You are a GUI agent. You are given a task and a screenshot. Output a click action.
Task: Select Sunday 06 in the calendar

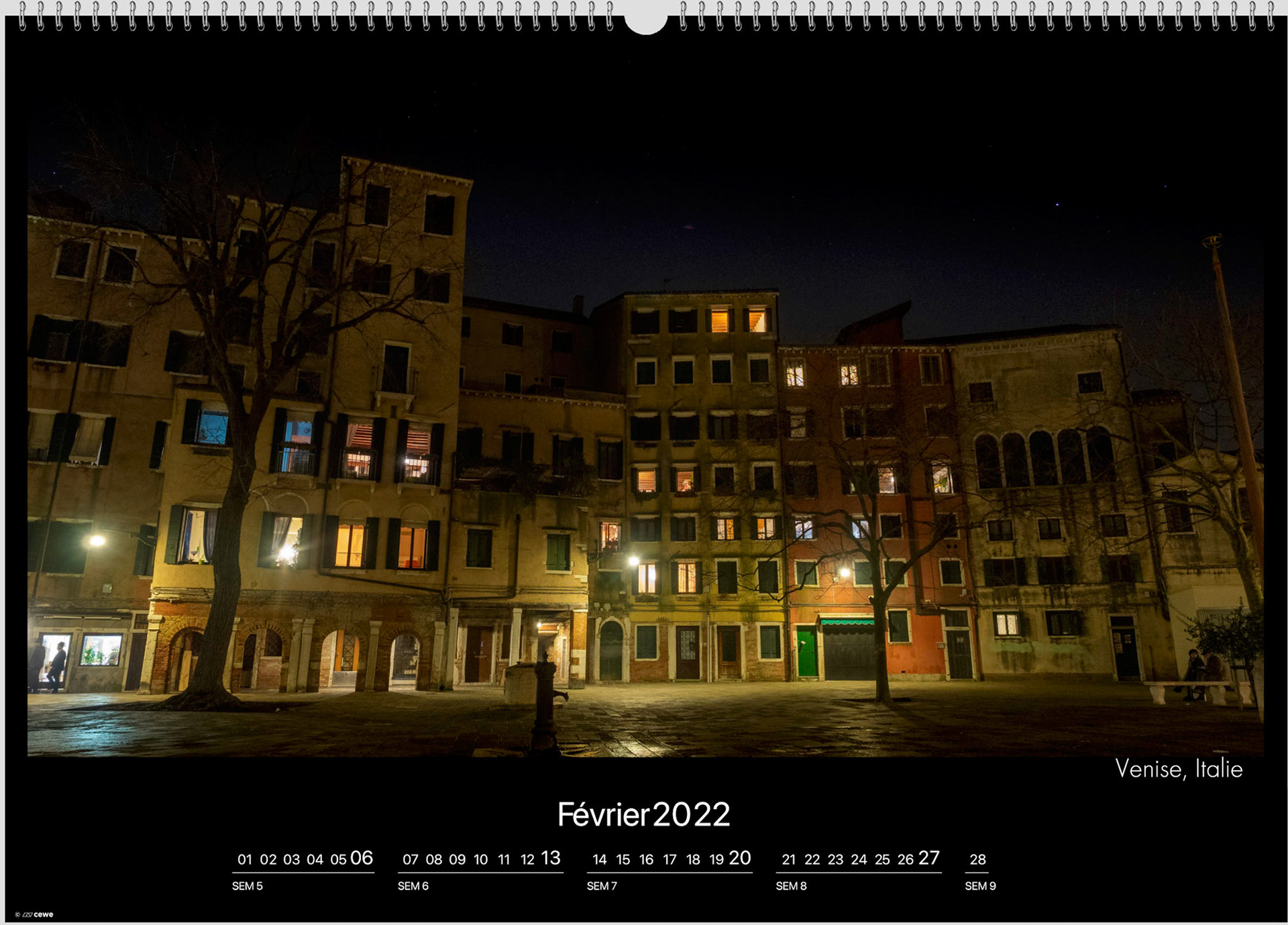(x=362, y=858)
